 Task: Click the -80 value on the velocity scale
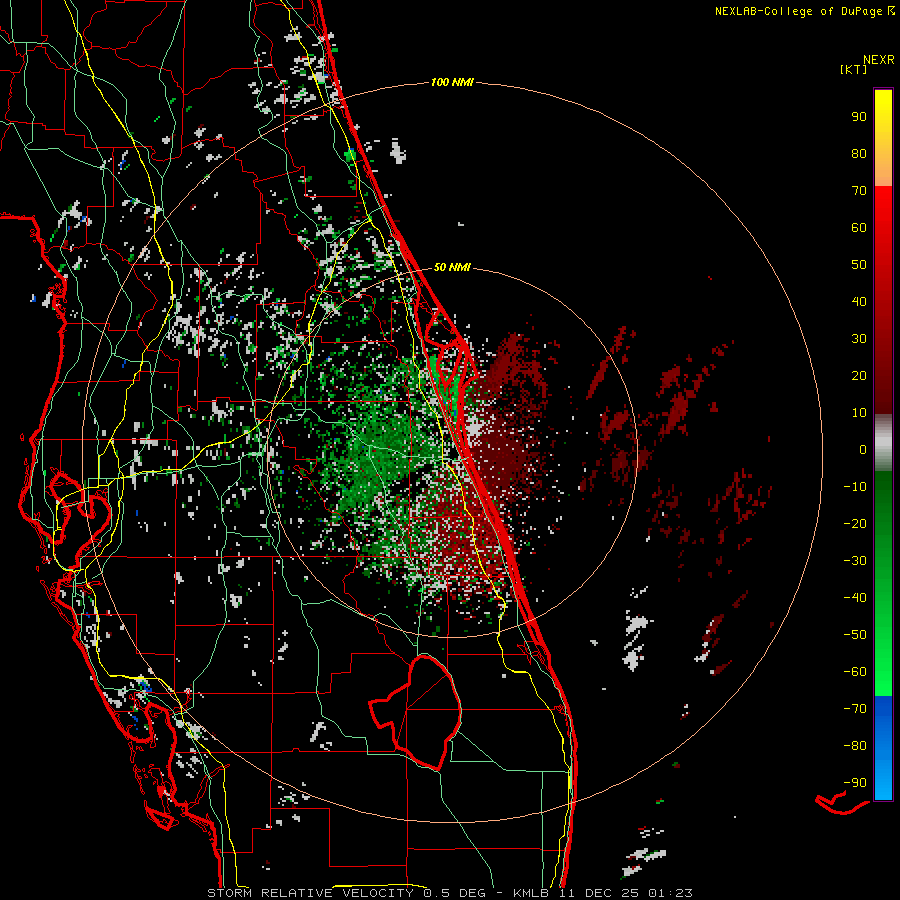(855, 746)
